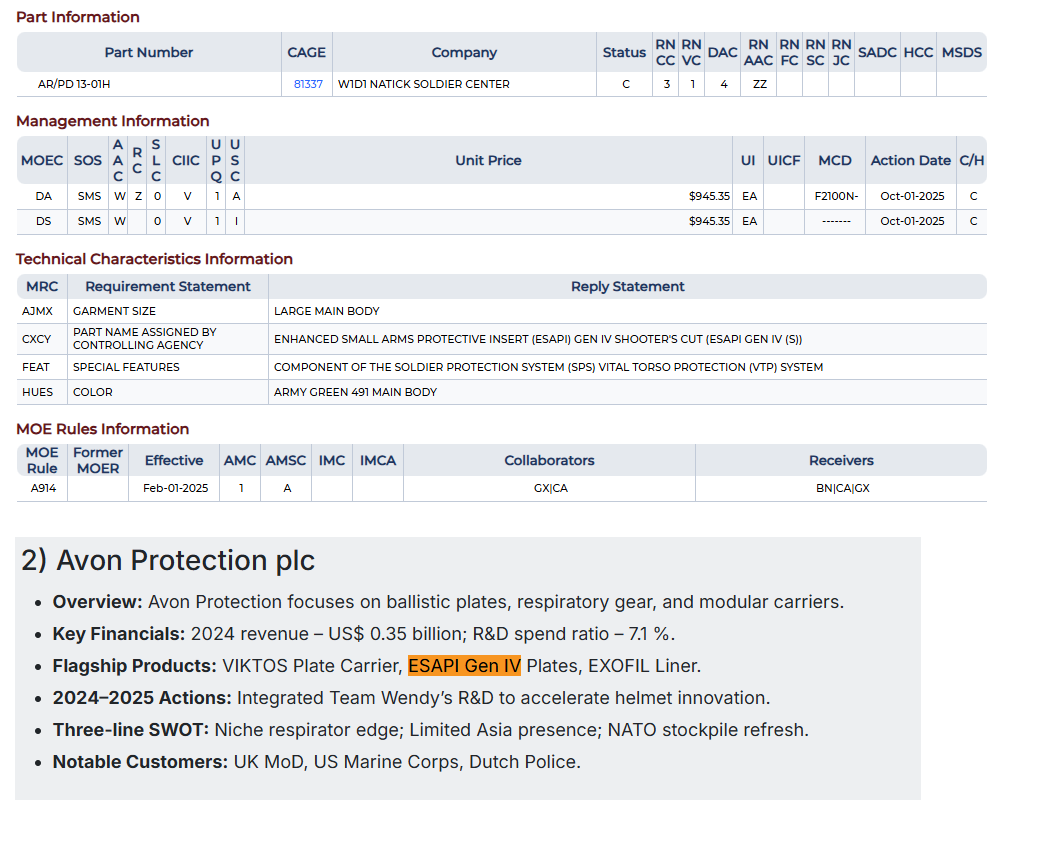Click Oct-01-2025 date in DA row

point(912,196)
